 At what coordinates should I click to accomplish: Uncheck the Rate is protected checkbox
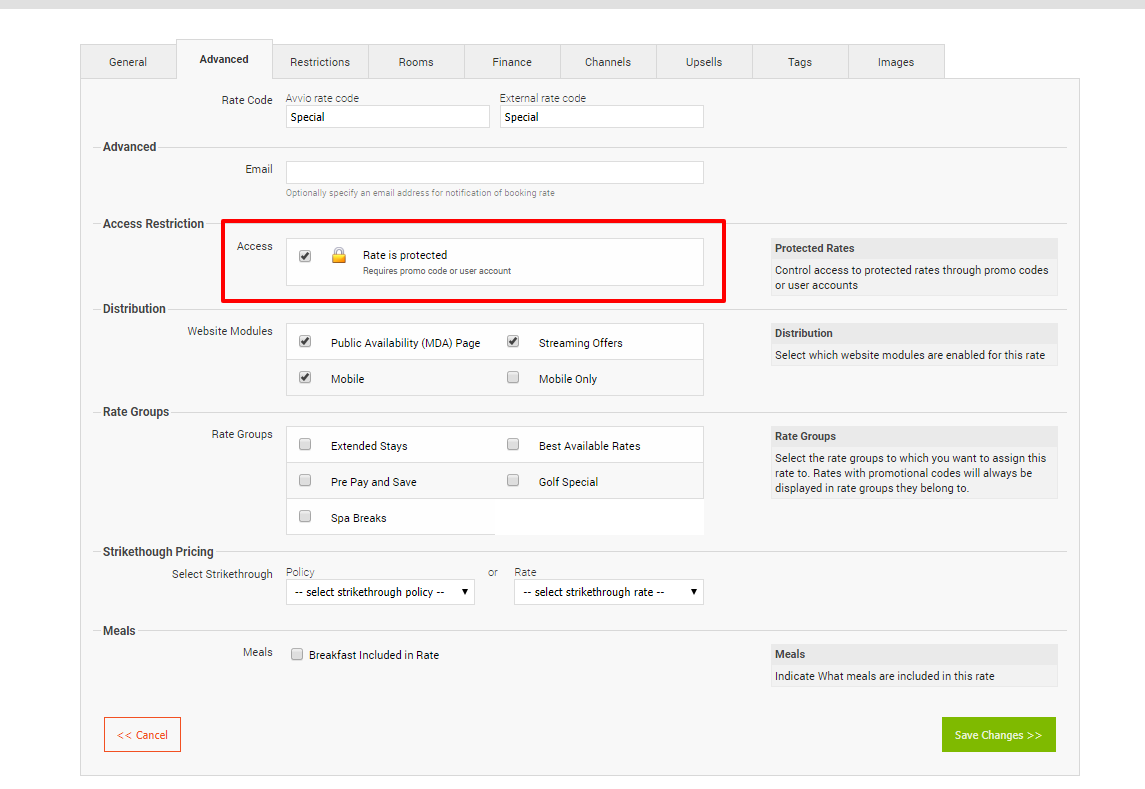[305, 256]
